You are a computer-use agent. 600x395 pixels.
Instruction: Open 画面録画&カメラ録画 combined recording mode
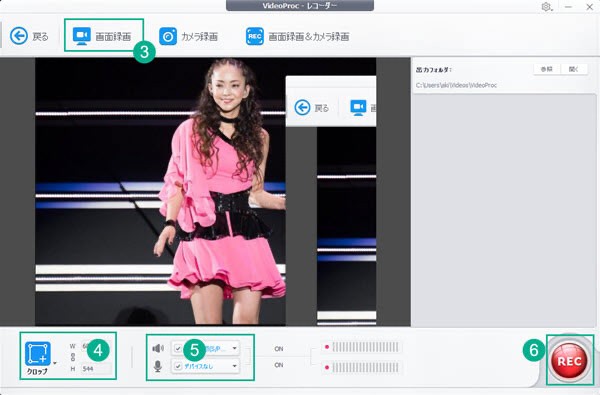(297, 36)
